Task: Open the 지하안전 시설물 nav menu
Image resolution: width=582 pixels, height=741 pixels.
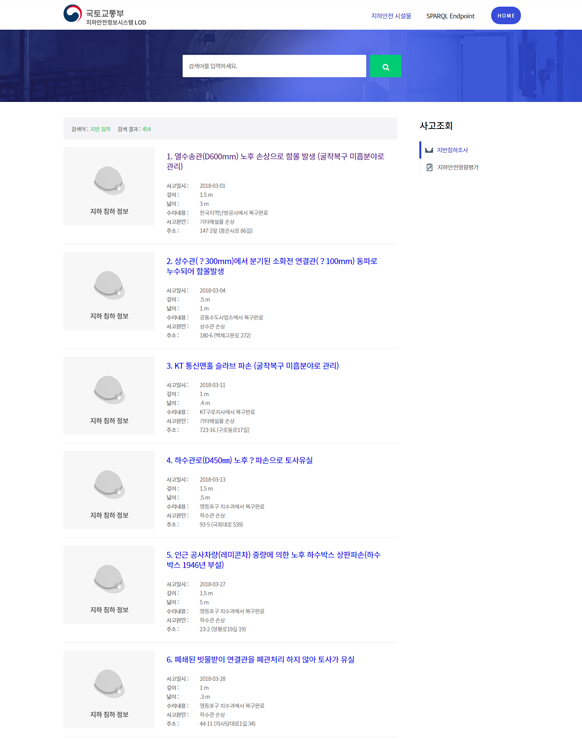Action: pyautogui.click(x=391, y=16)
